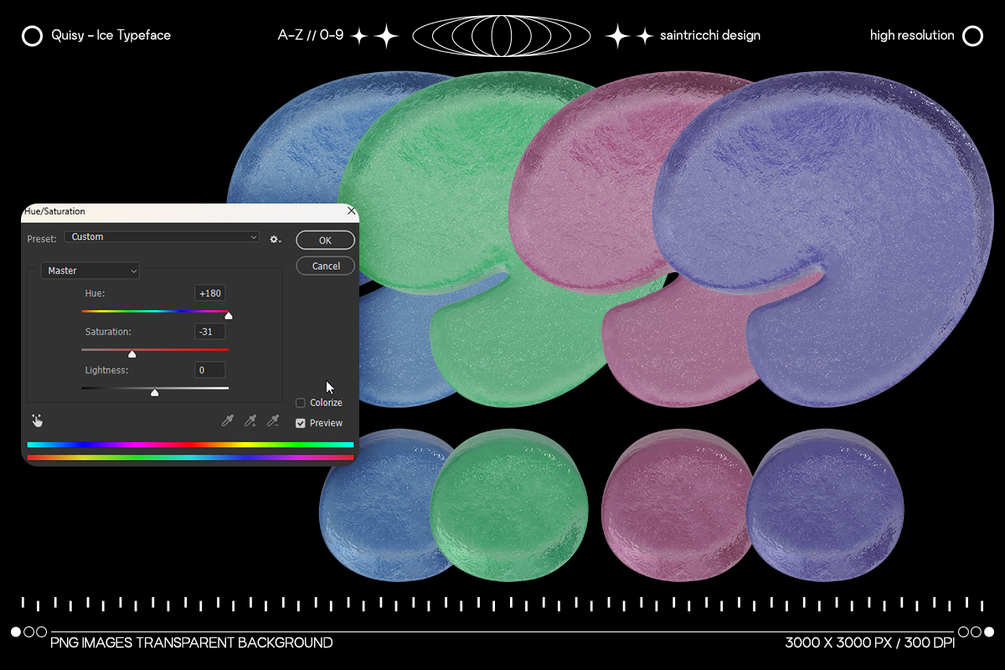Click the Lightness slider handle
Image resolution: width=1005 pixels, height=670 pixels.
coord(154,392)
